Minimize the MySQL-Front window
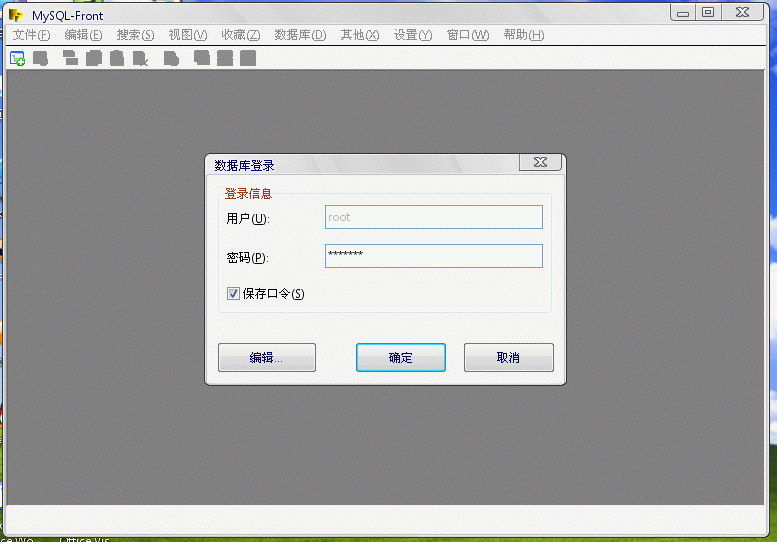The height and width of the screenshot is (542, 777). tap(683, 12)
